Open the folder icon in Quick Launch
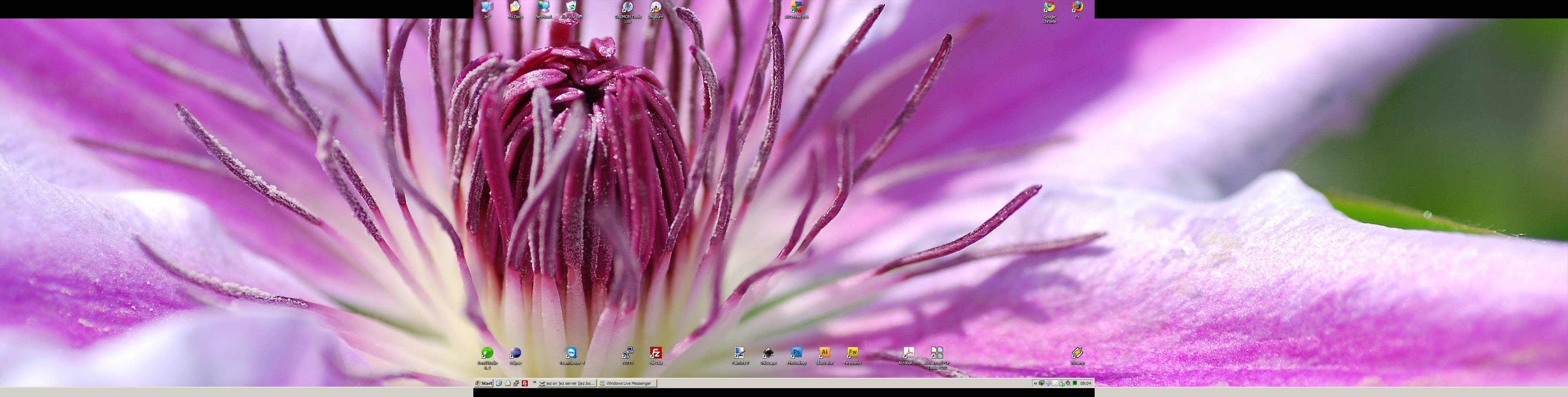 click(508, 383)
